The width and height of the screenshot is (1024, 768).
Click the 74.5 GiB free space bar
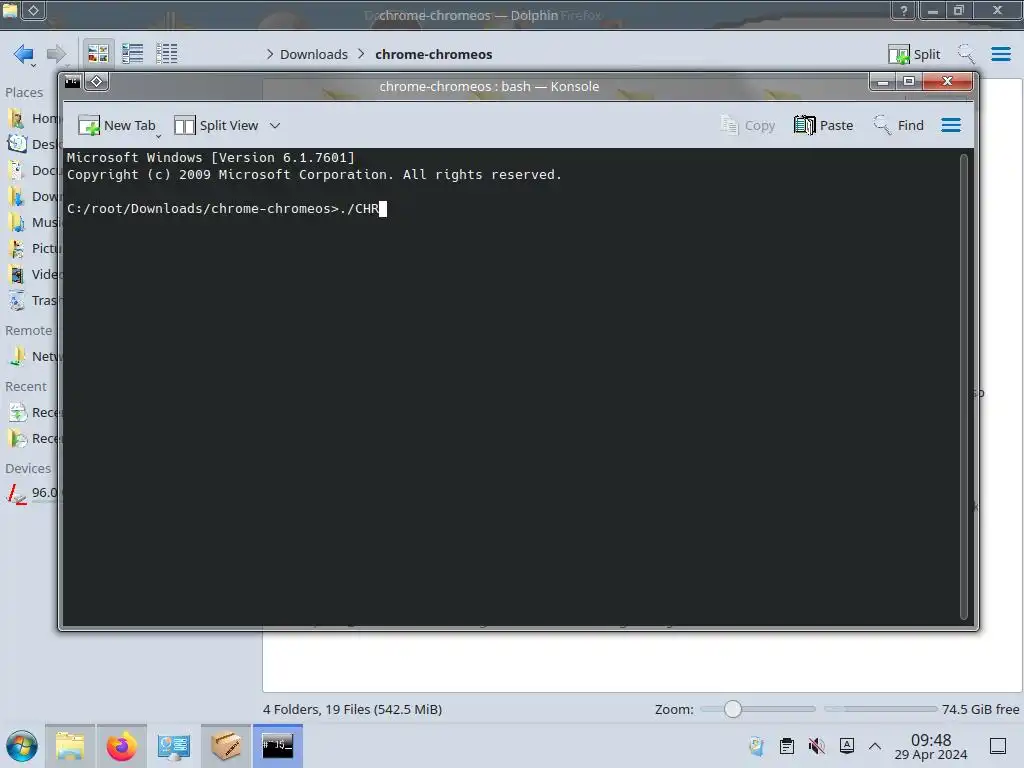click(880, 709)
